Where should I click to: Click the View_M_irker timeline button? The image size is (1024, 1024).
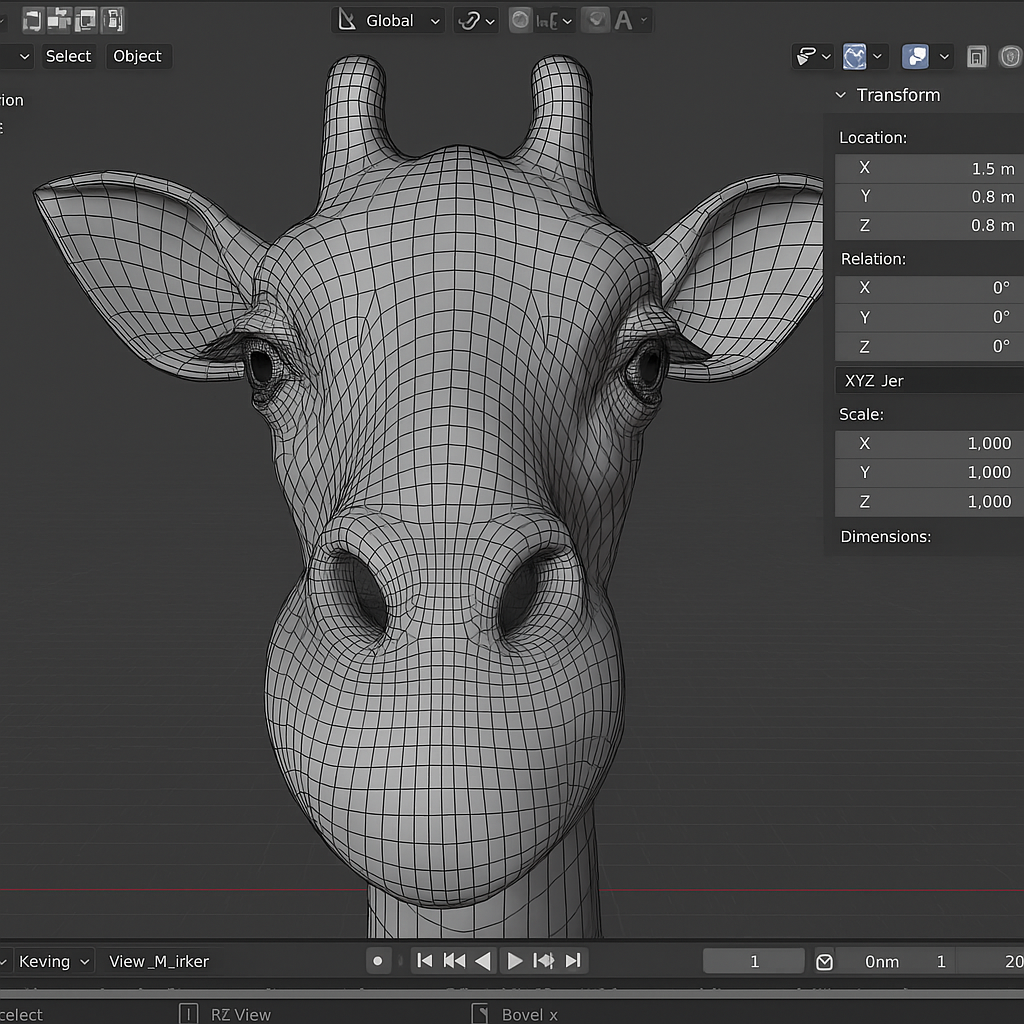[x=159, y=961]
